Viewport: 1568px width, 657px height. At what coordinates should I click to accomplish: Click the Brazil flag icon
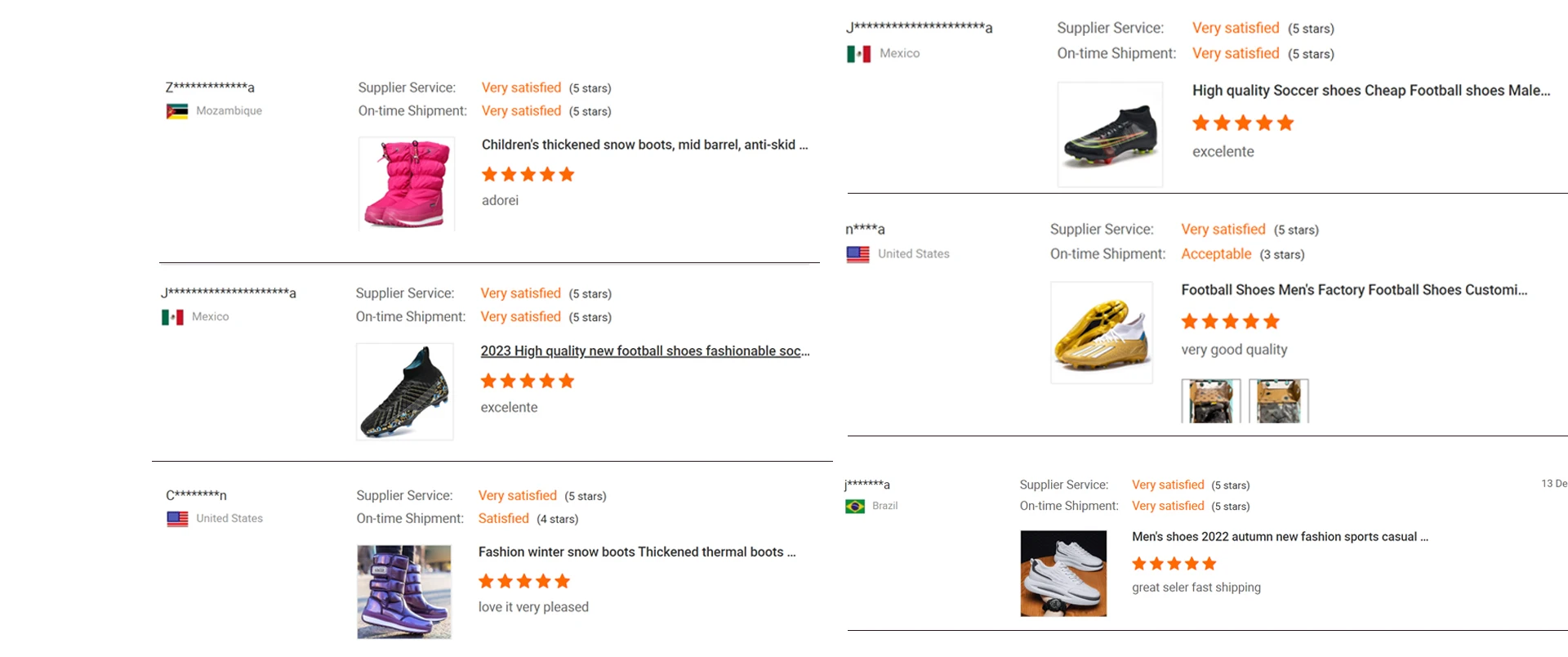tap(855, 507)
